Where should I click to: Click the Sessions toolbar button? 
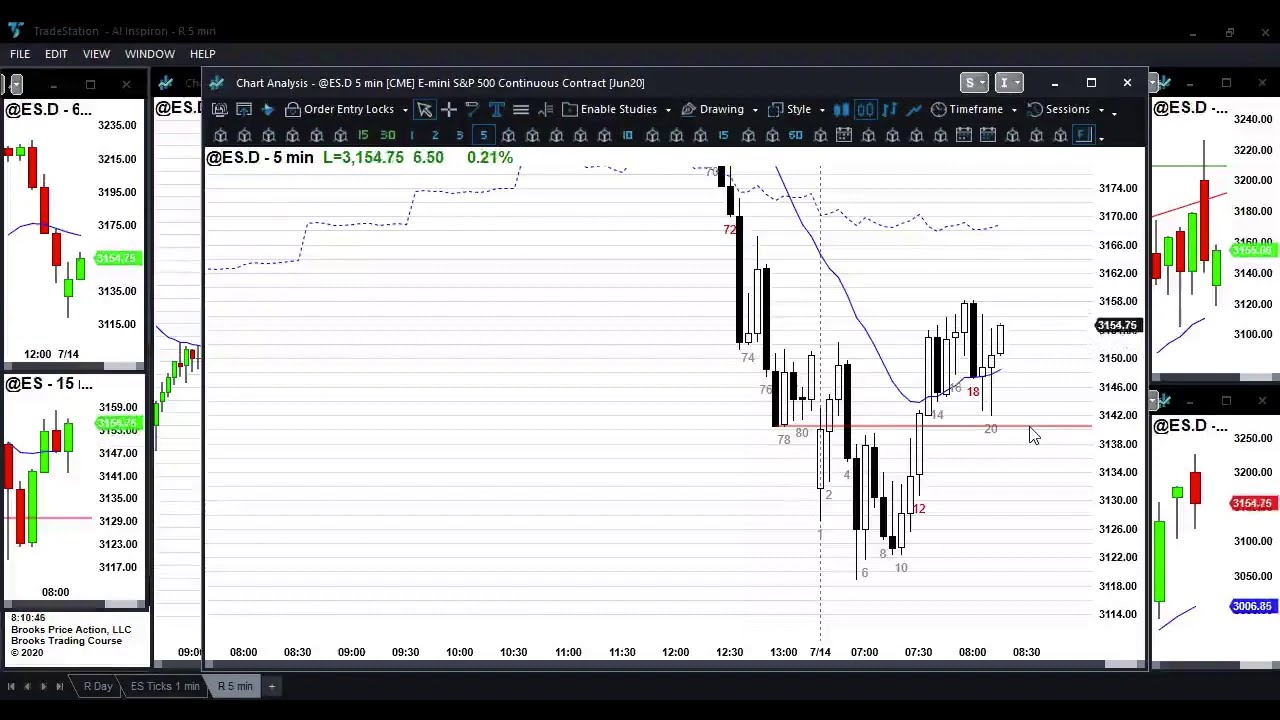pyautogui.click(x=1058, y=109)
